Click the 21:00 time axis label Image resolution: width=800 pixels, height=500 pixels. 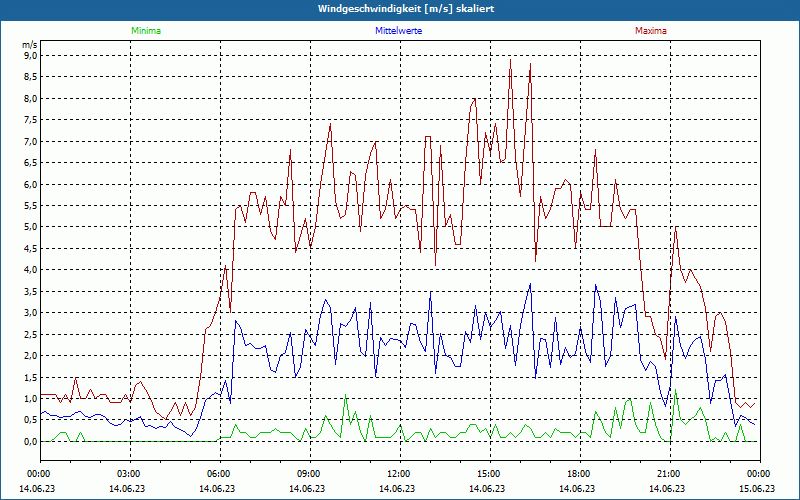669,474
